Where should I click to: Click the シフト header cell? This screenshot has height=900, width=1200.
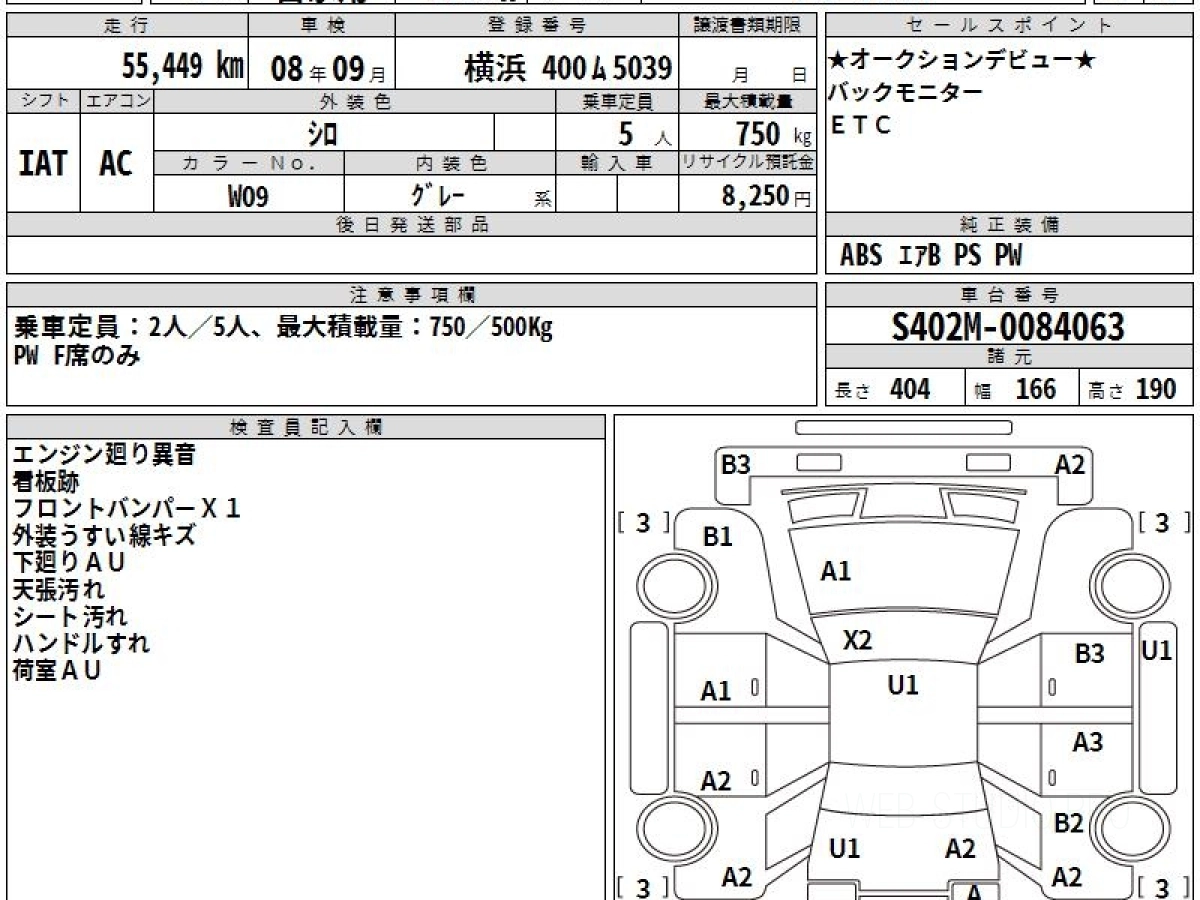coord(44,101)
